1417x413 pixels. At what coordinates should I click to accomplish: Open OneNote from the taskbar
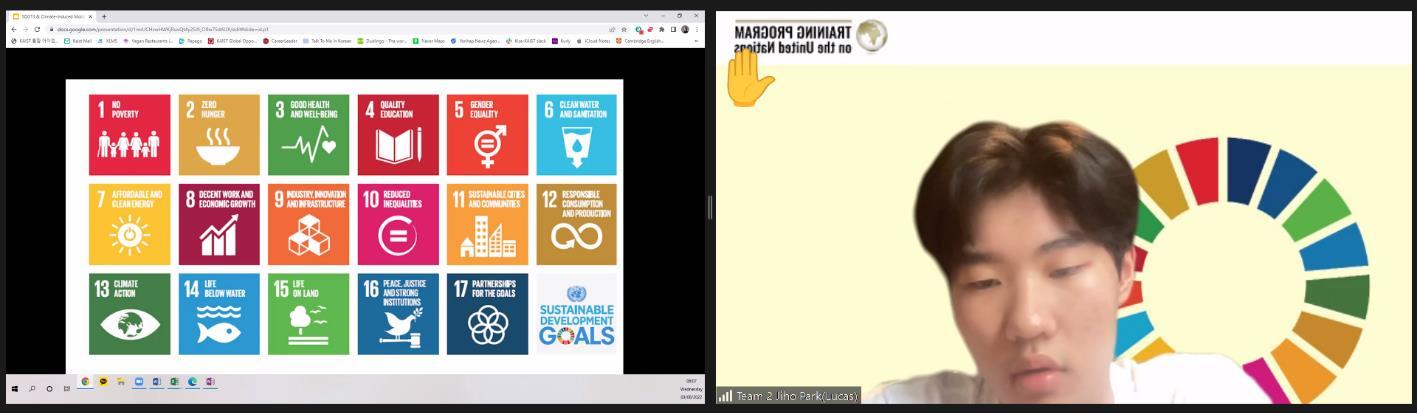pos(210,381)
